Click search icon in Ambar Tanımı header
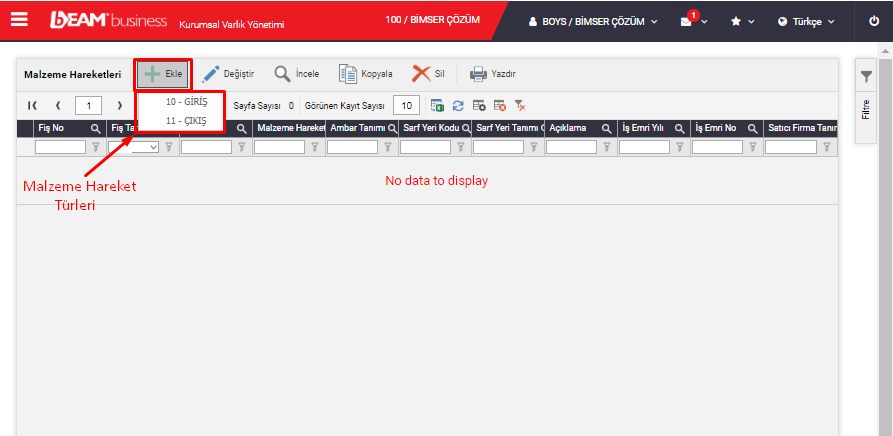 pos(392,129)
